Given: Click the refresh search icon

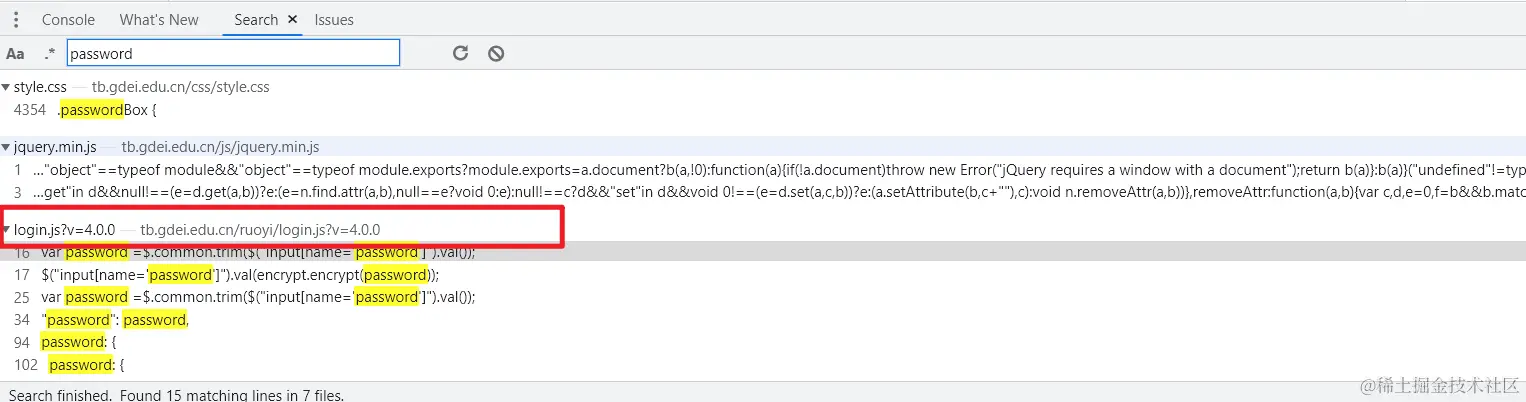Looking at the screenshot, I should point(460,54).
